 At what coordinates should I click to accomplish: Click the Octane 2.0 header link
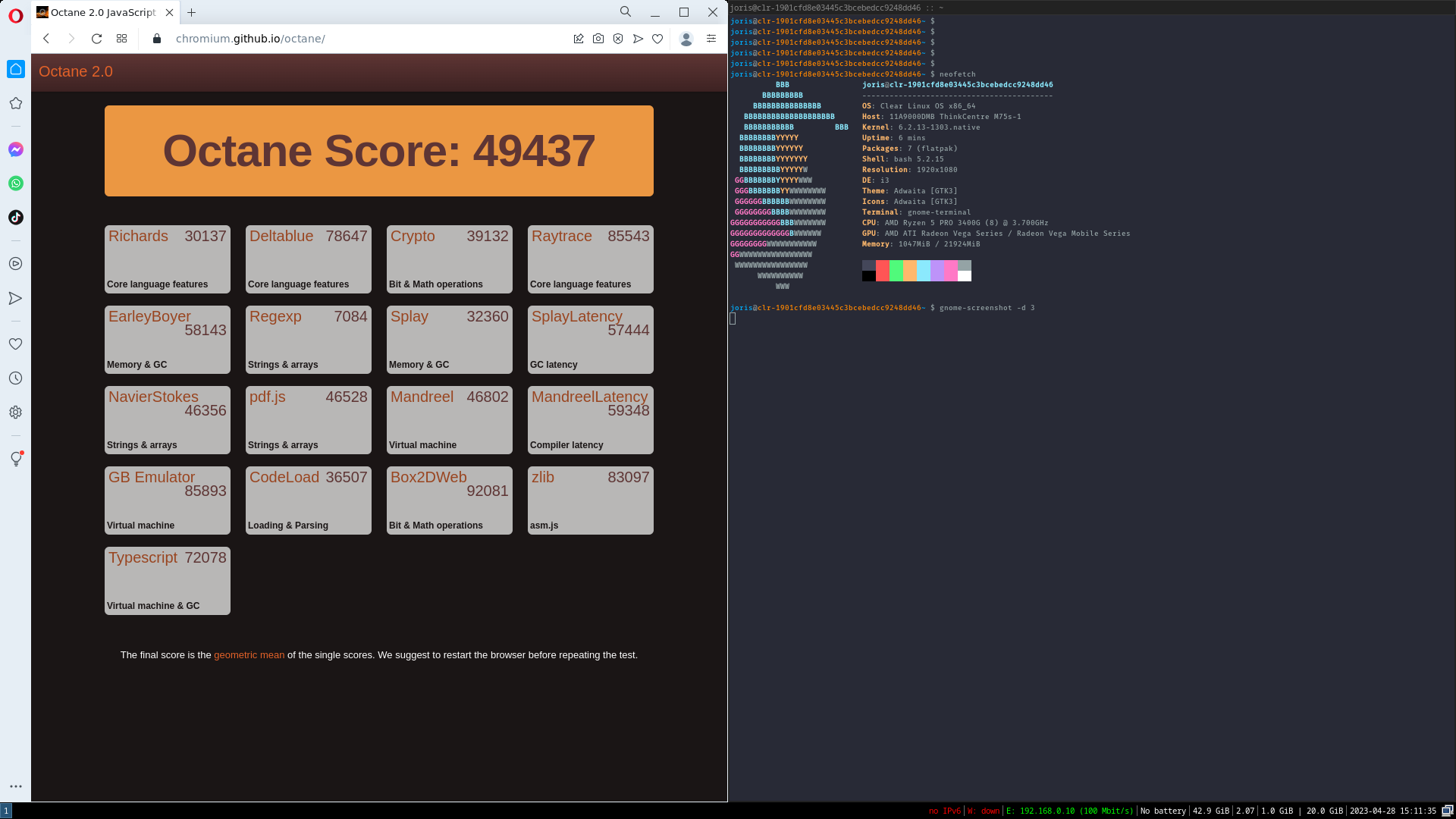pyautogui.click(x=76, y=71)
